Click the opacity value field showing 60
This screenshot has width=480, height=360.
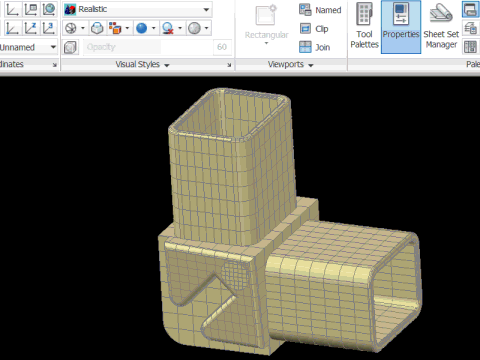[222, 47]
